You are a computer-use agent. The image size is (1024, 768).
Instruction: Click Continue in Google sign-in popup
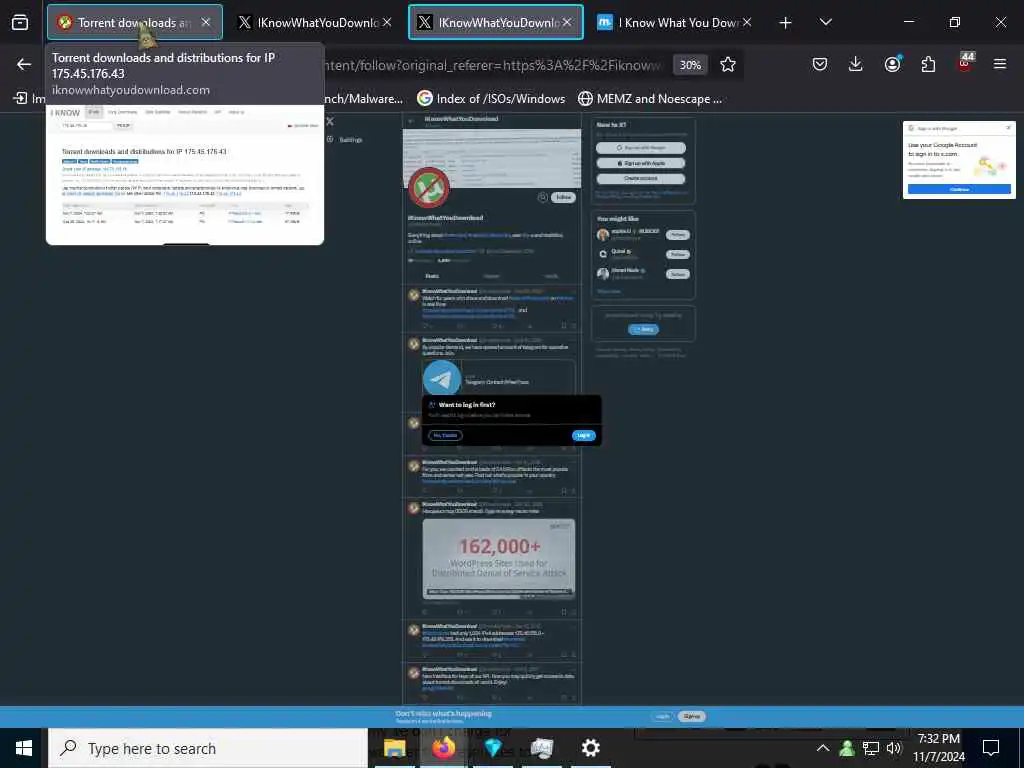959,189
